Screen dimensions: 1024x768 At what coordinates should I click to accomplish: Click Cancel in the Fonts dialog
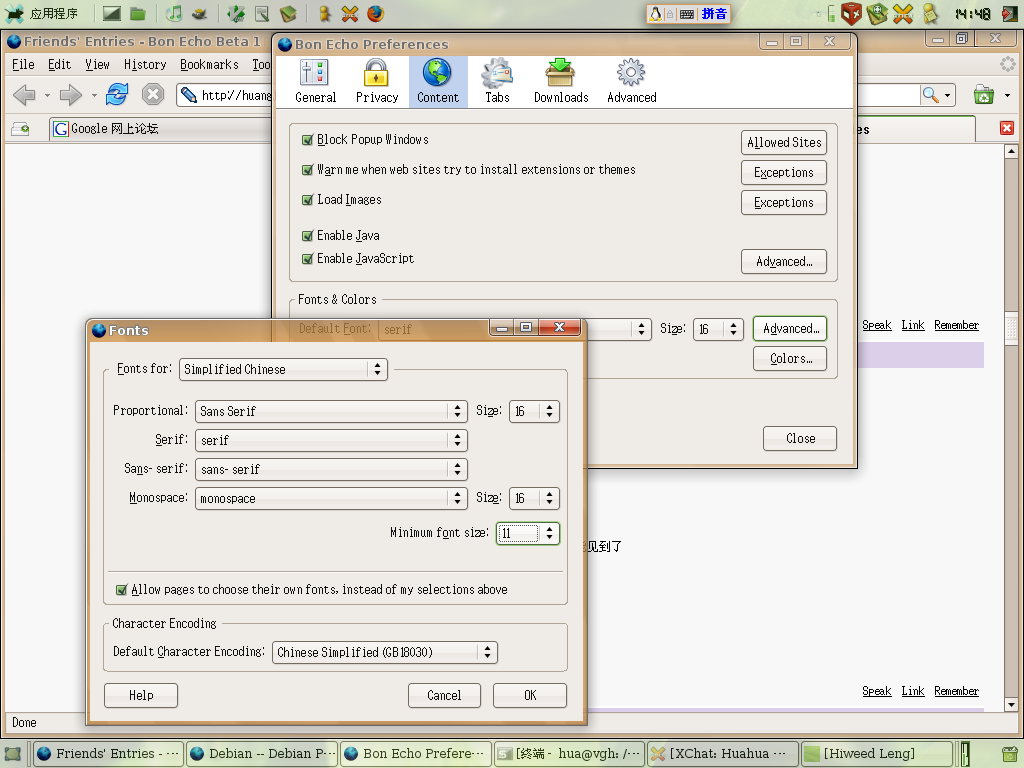coord(444,696)
